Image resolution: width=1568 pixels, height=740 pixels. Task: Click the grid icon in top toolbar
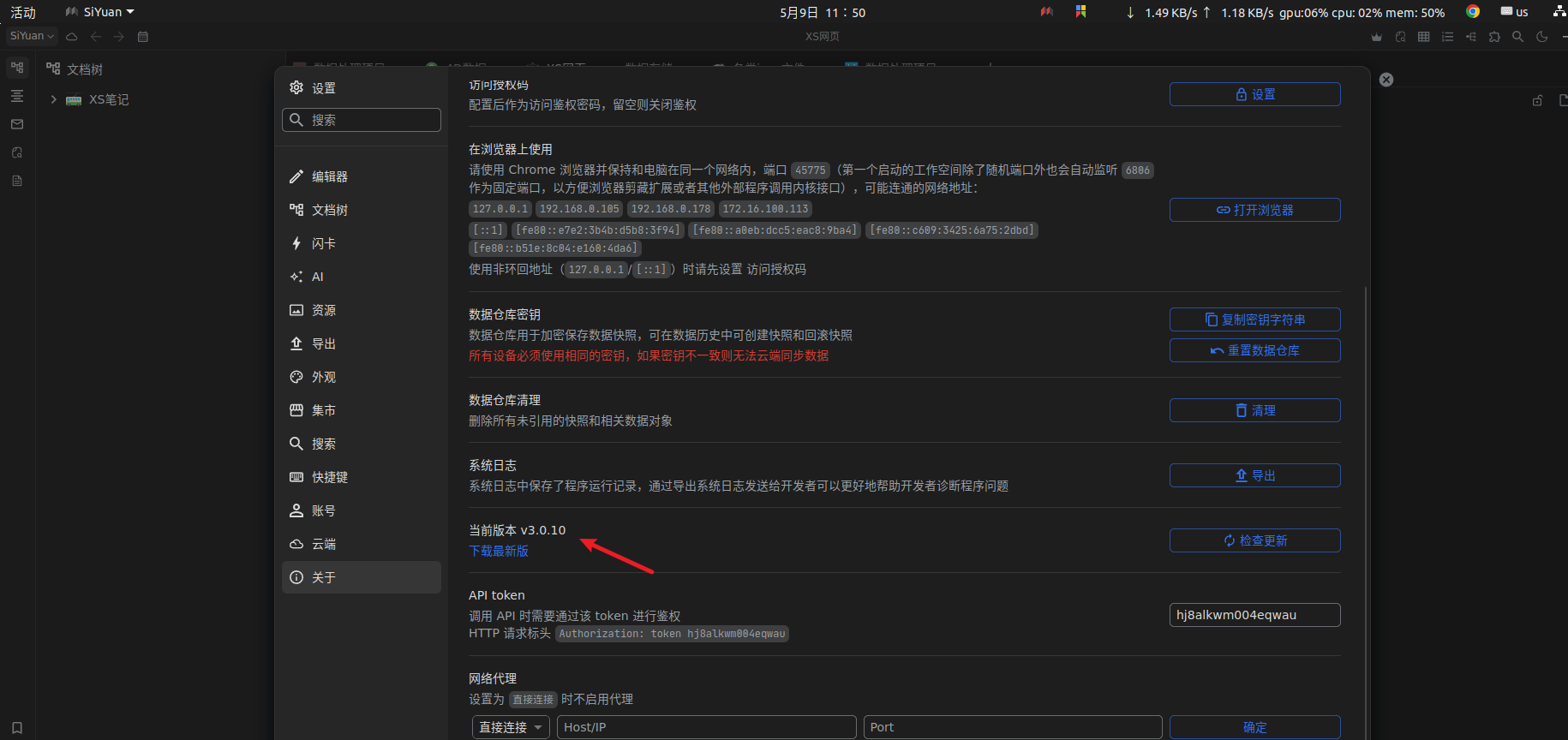click(1424, 37)
